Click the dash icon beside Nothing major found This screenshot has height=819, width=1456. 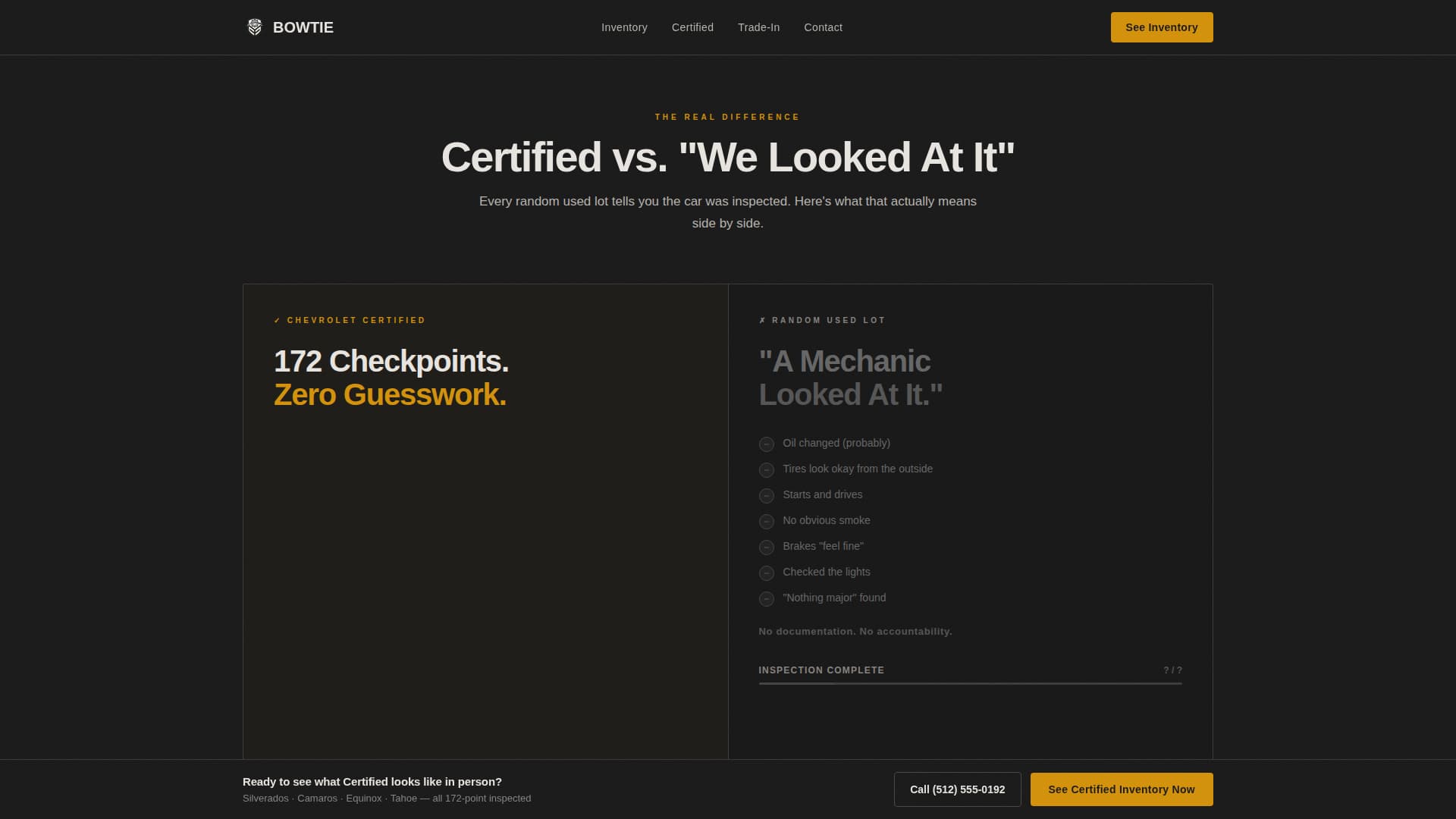767,599
